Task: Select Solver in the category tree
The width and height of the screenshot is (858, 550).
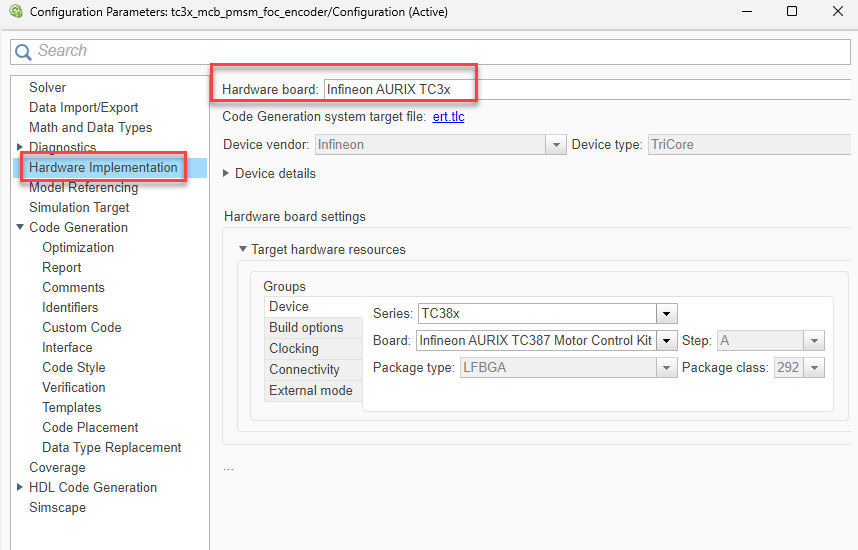Action: pyautogui.click(x=48, y=87)
